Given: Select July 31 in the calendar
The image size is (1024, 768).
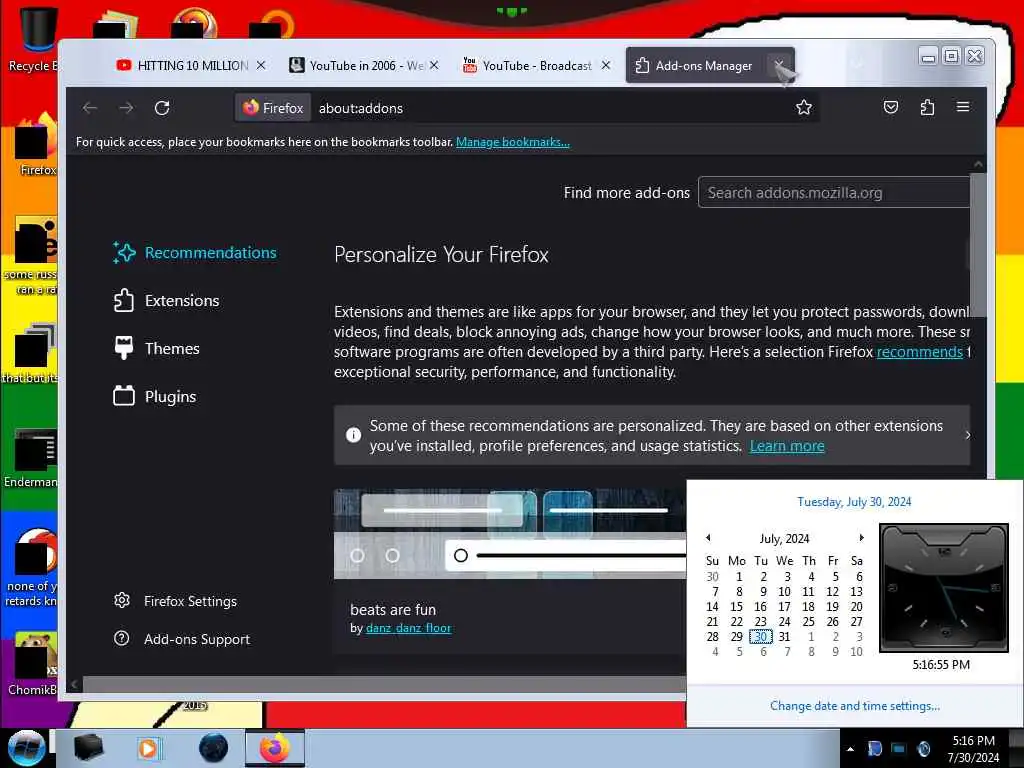Looking at the screenshot, I should [784, 637].
